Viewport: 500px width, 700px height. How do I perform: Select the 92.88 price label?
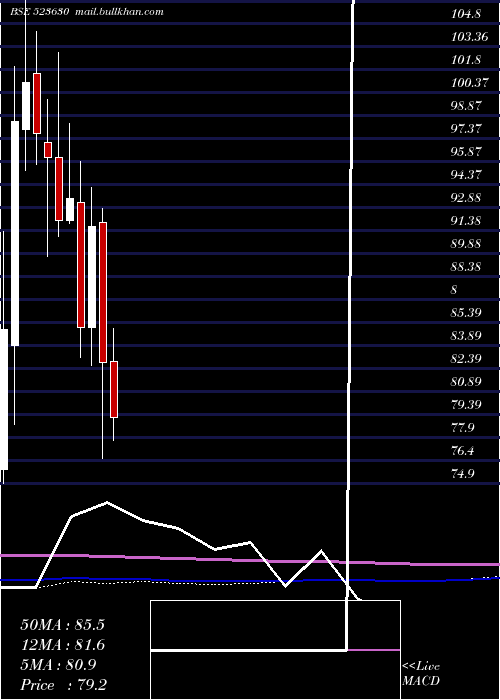[466, 197]
